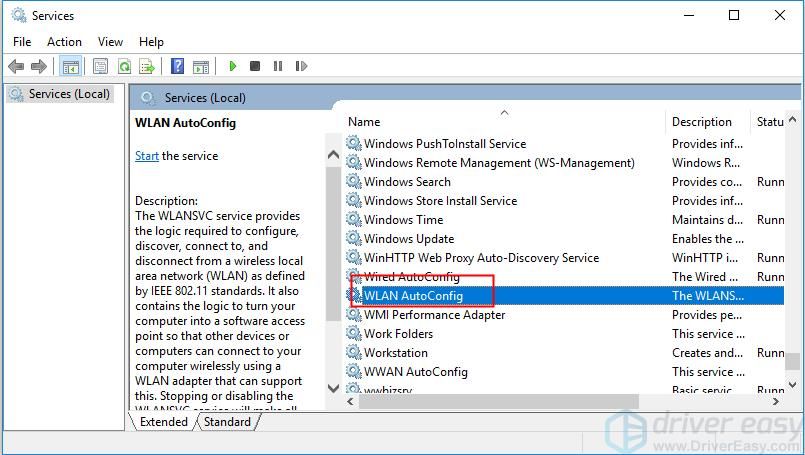Click gear icon beside Windows Time
Viewport: 805px width, 455px height.
354,219
